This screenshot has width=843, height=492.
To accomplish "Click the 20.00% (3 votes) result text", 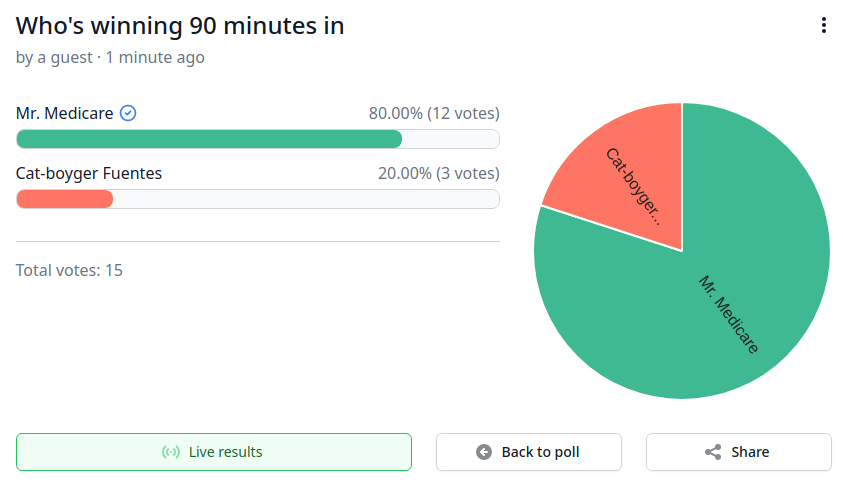I will (x=439, y=174).
